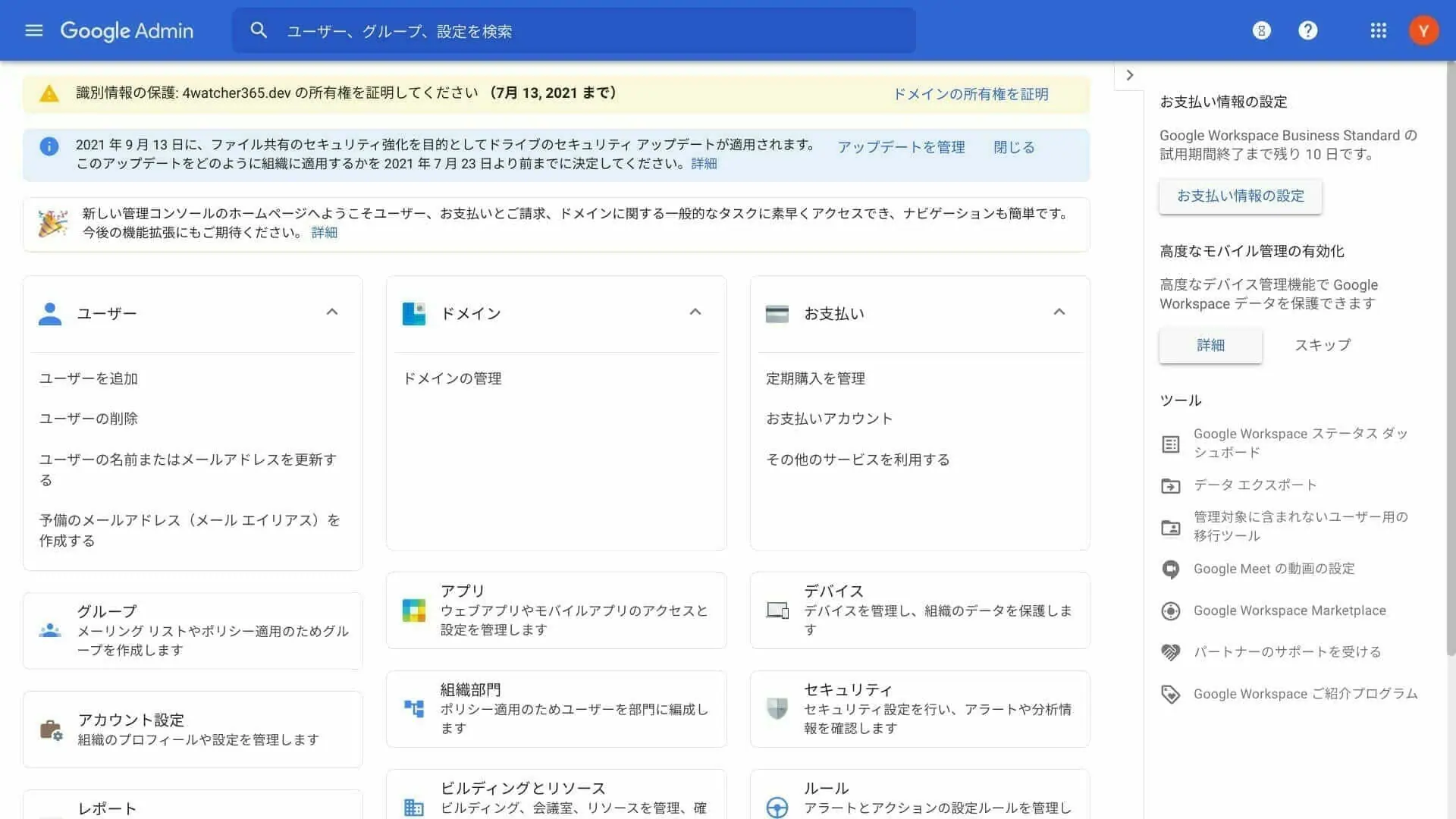Select 予備のメールアドレスを作成する
The image size is (1456, 819).
(x=190, y=530)
